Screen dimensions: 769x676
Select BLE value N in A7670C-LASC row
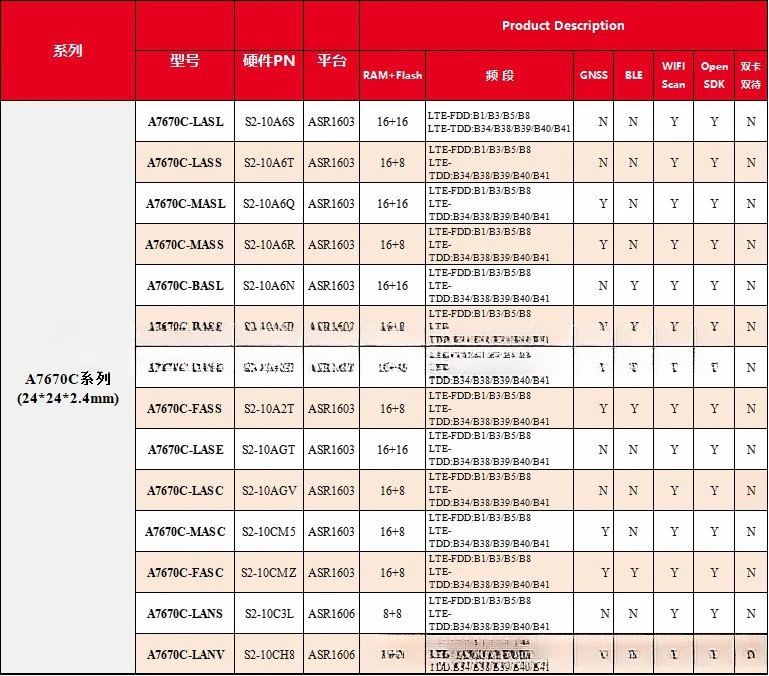tap(634, 491)
